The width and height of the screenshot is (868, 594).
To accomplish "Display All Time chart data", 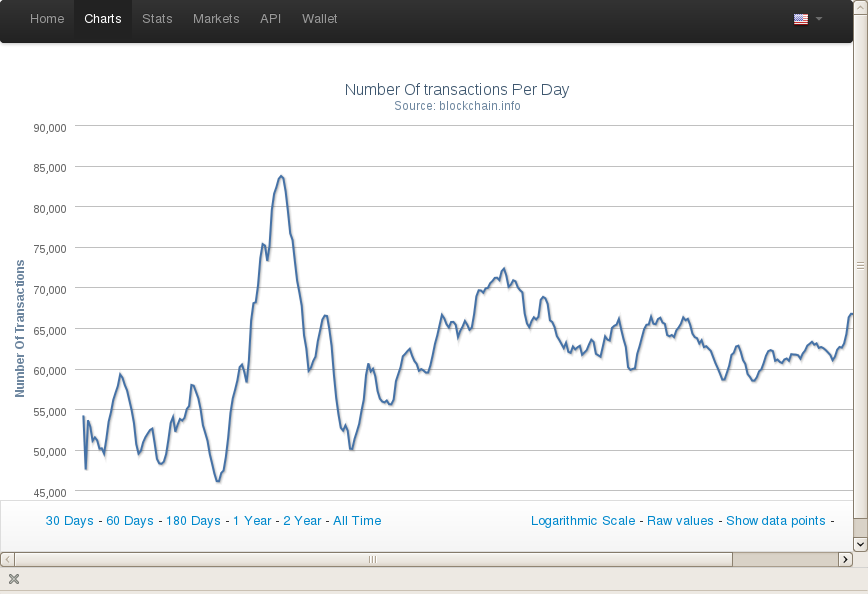I will pos(357,521).
